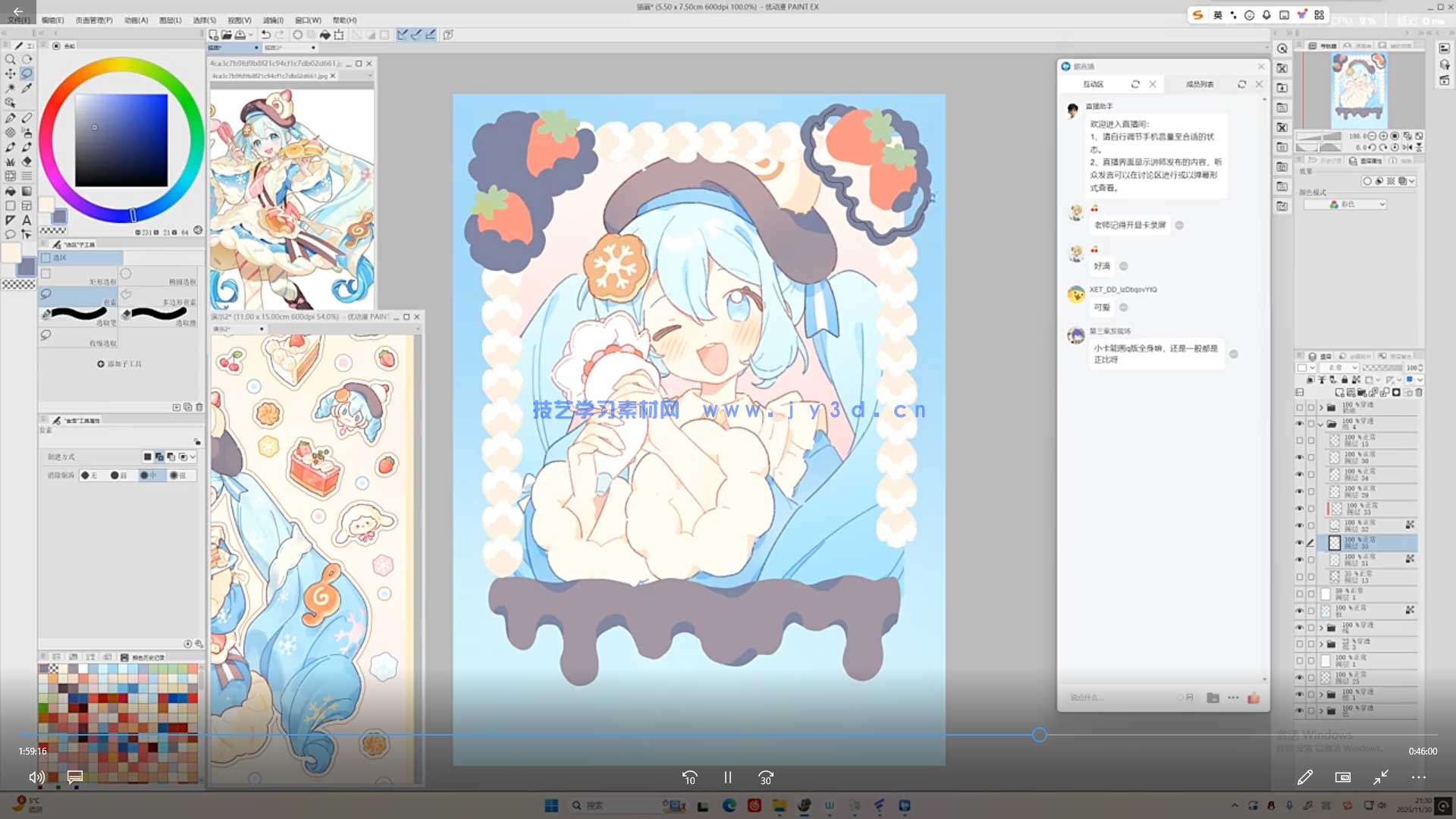Open the layer blend mode dropdown
Screen dimensions: 1456x819
[x=1338, y=368]
